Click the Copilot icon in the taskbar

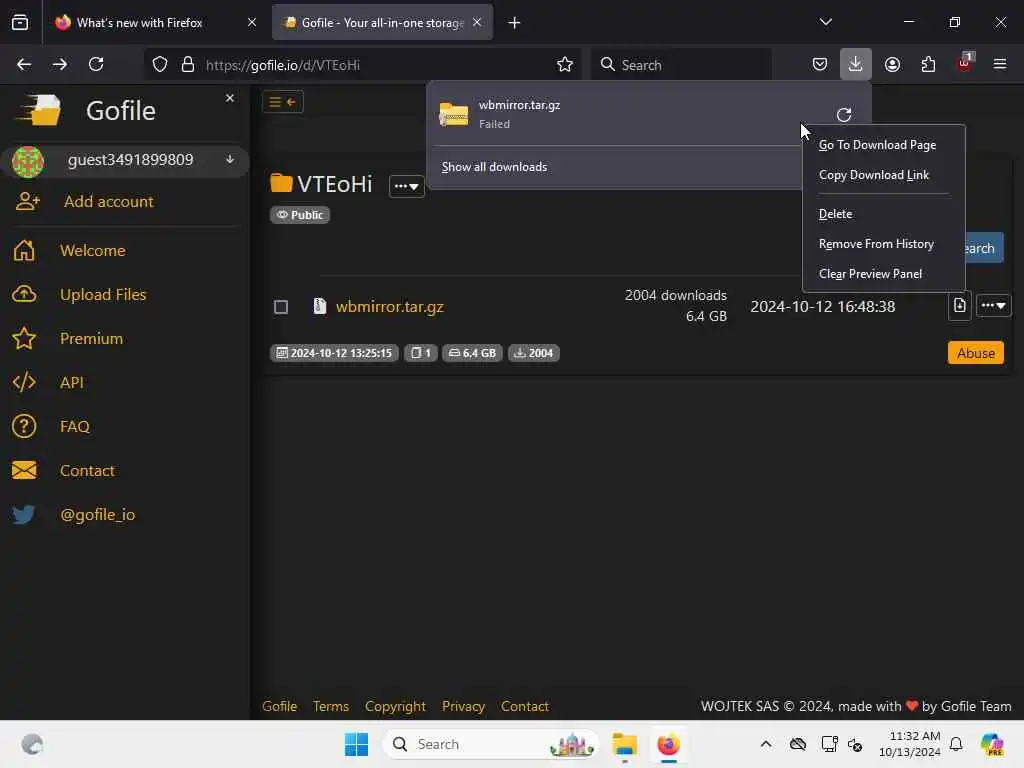point(992,744)
